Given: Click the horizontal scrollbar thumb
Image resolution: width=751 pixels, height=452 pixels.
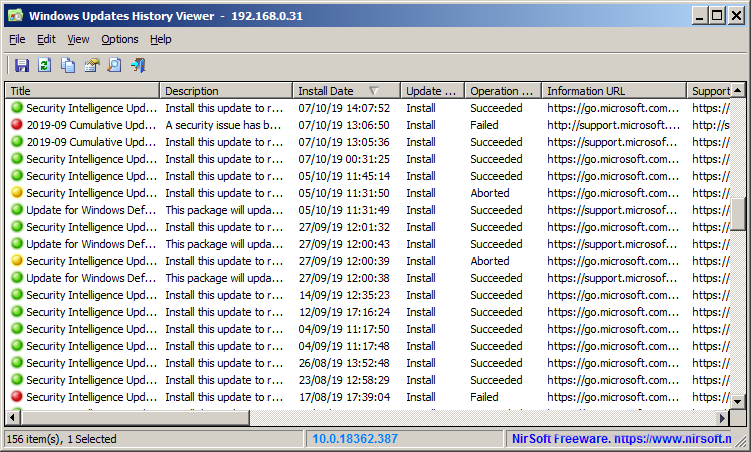Looking at the screenshot, I should point(130,418).
